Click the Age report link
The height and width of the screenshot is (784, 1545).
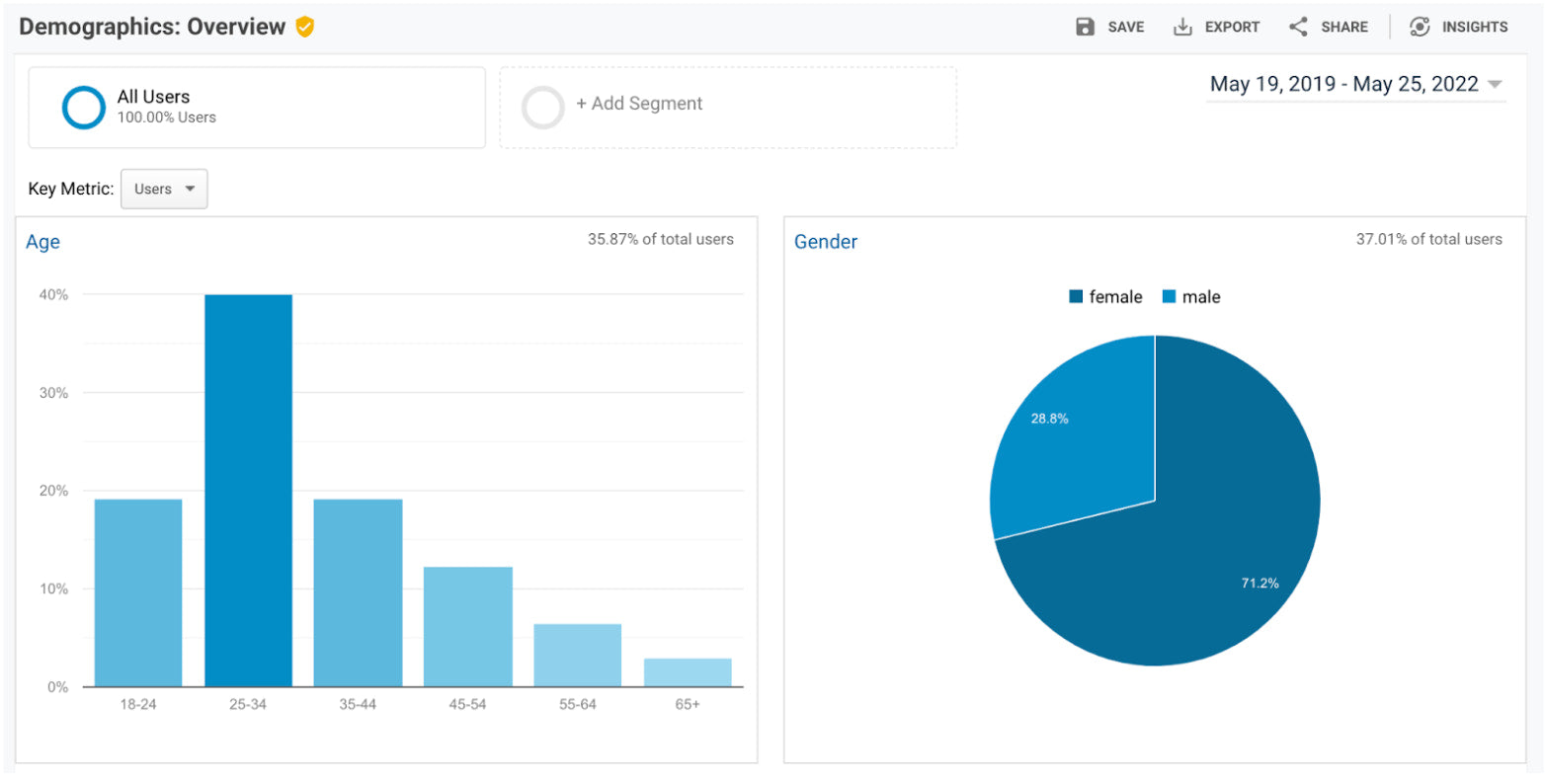tap(42, 242)
